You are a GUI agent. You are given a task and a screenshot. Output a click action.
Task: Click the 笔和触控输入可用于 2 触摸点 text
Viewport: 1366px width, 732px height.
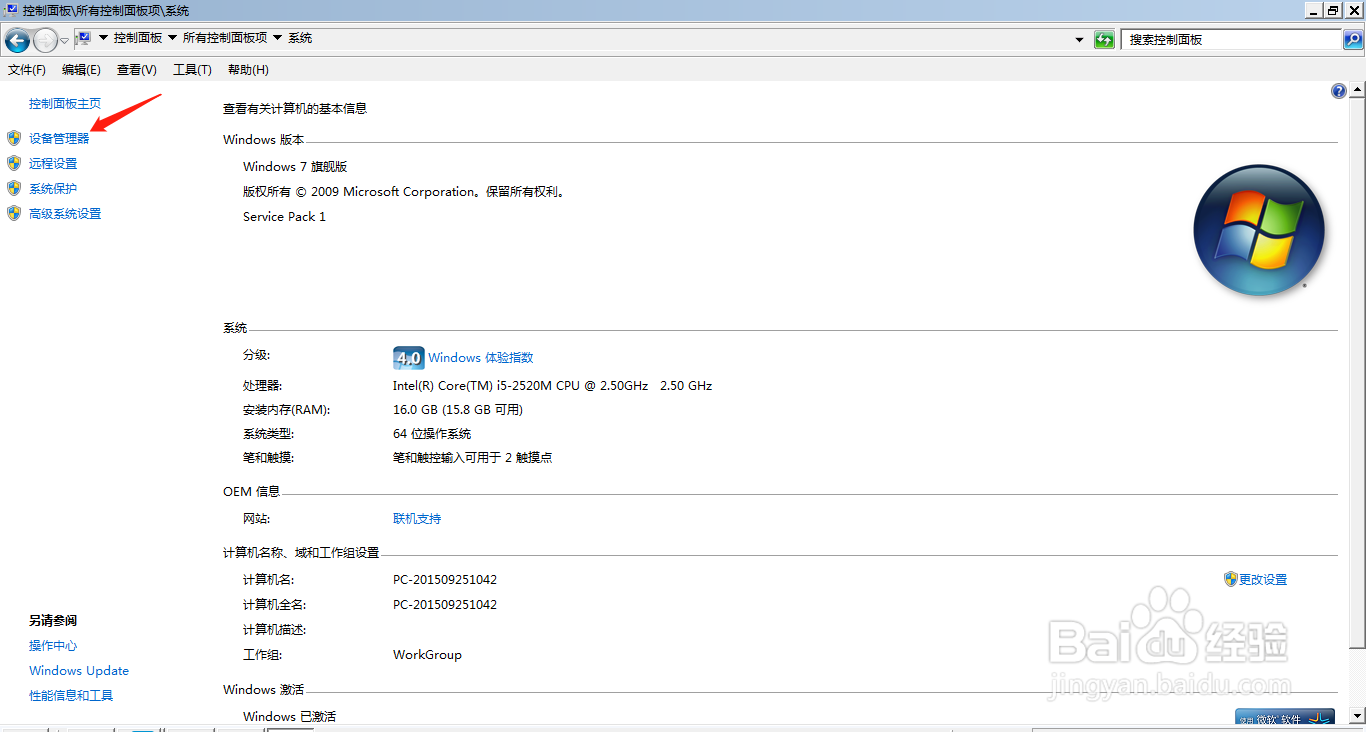coord(473,458)
